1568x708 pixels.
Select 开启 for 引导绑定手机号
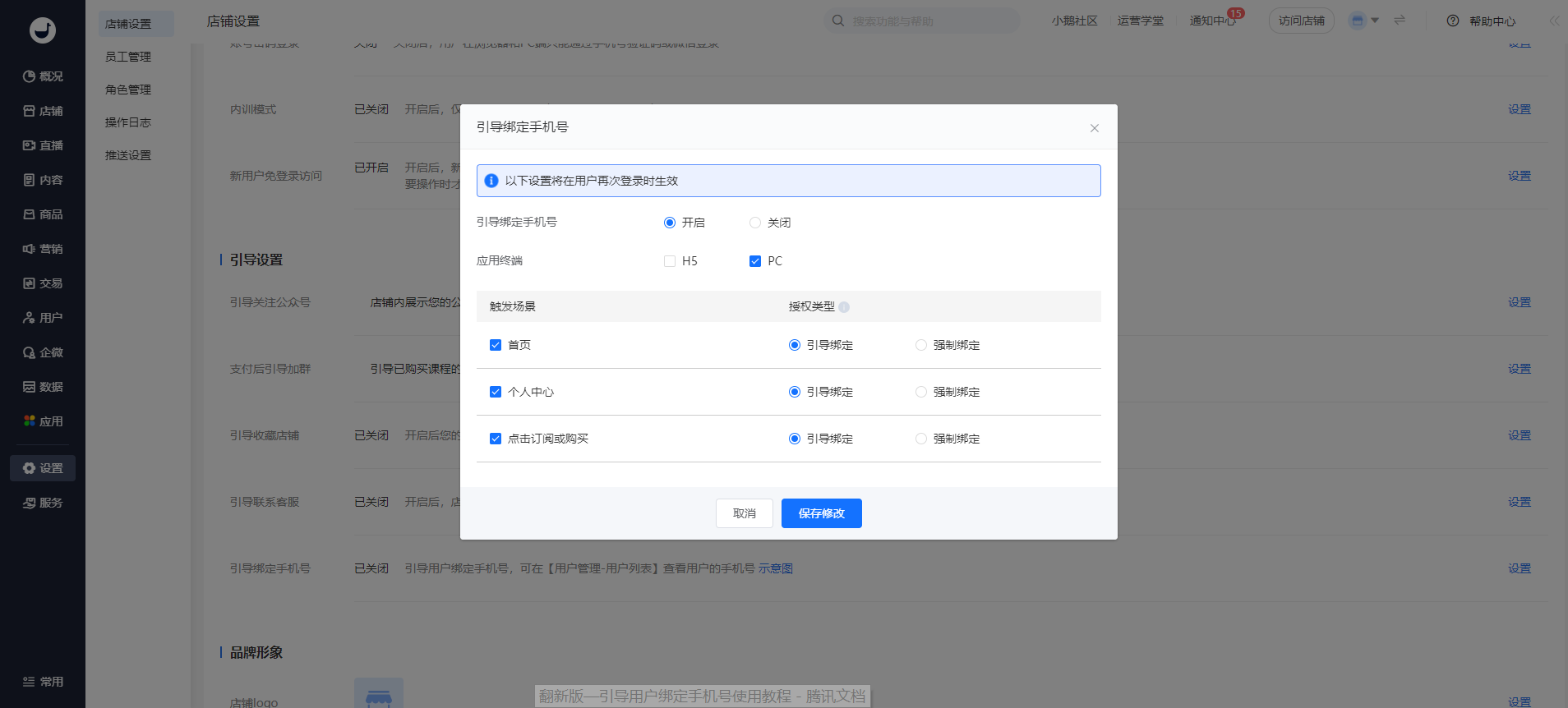[670, 223]
